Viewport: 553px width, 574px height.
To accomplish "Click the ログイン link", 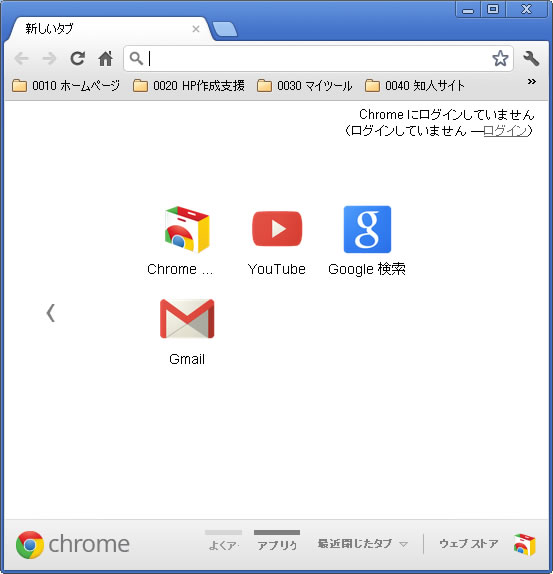I will [x=505, y=130].
